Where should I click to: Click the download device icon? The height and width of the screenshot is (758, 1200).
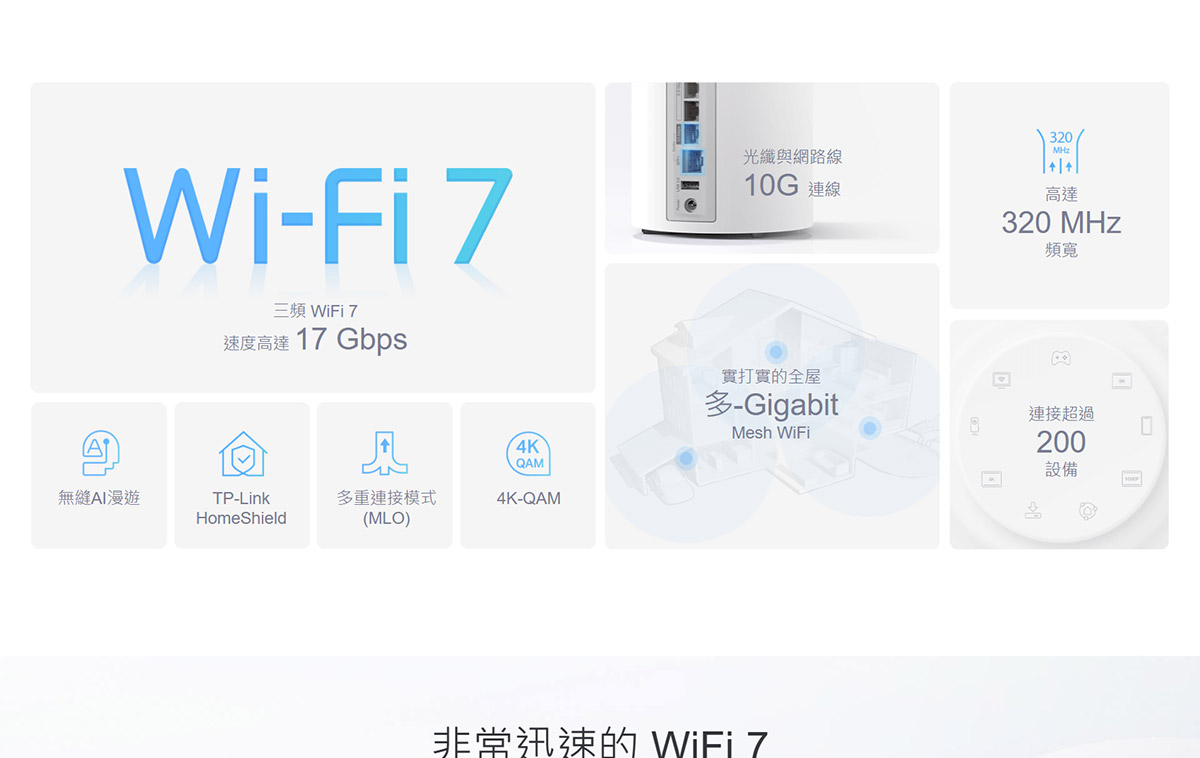pos(1033,511)
